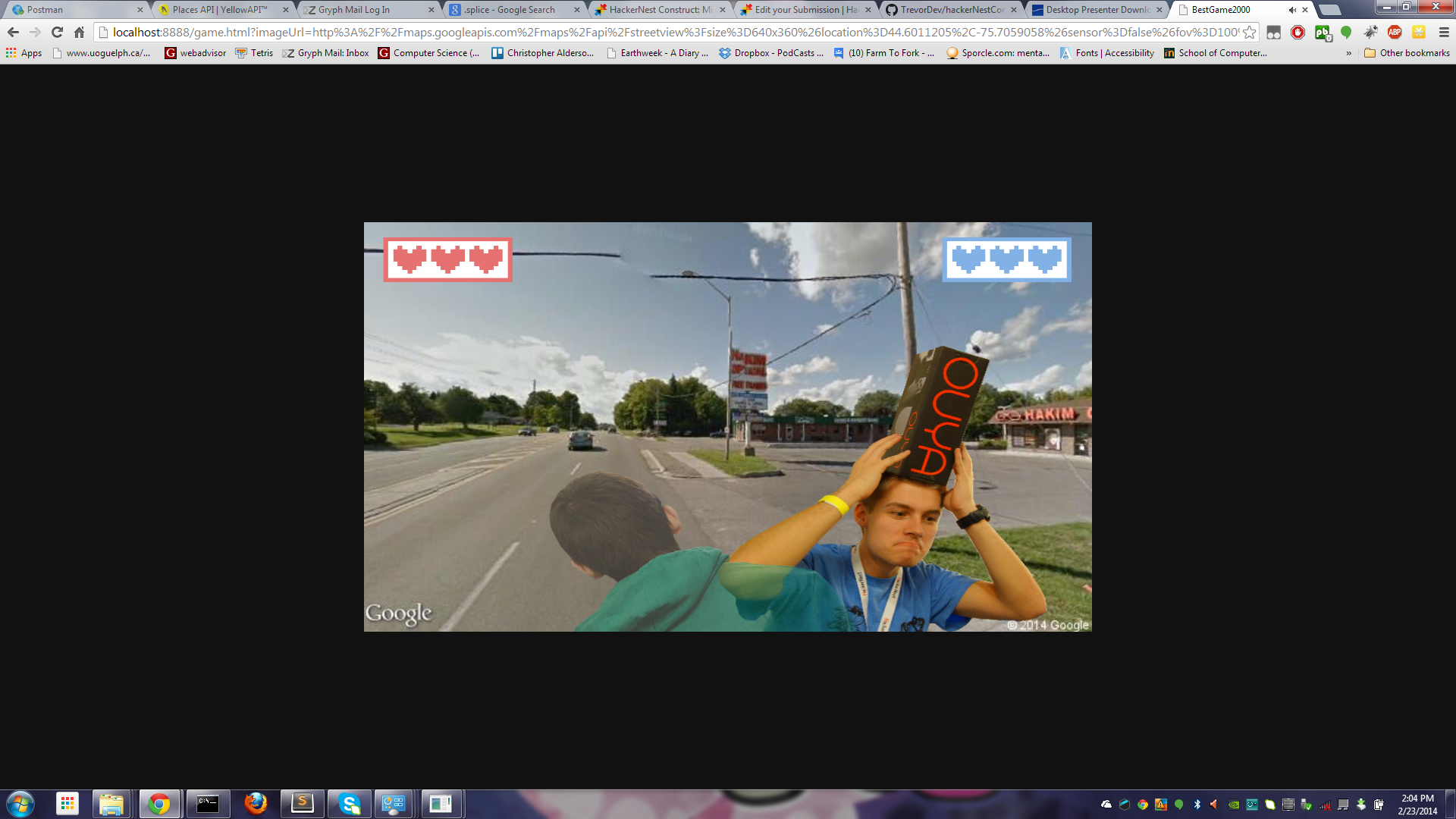Bookmark this page with star icon
Image resolution: width=1456 pixels, height=819 pixels.
(1249, 32)
